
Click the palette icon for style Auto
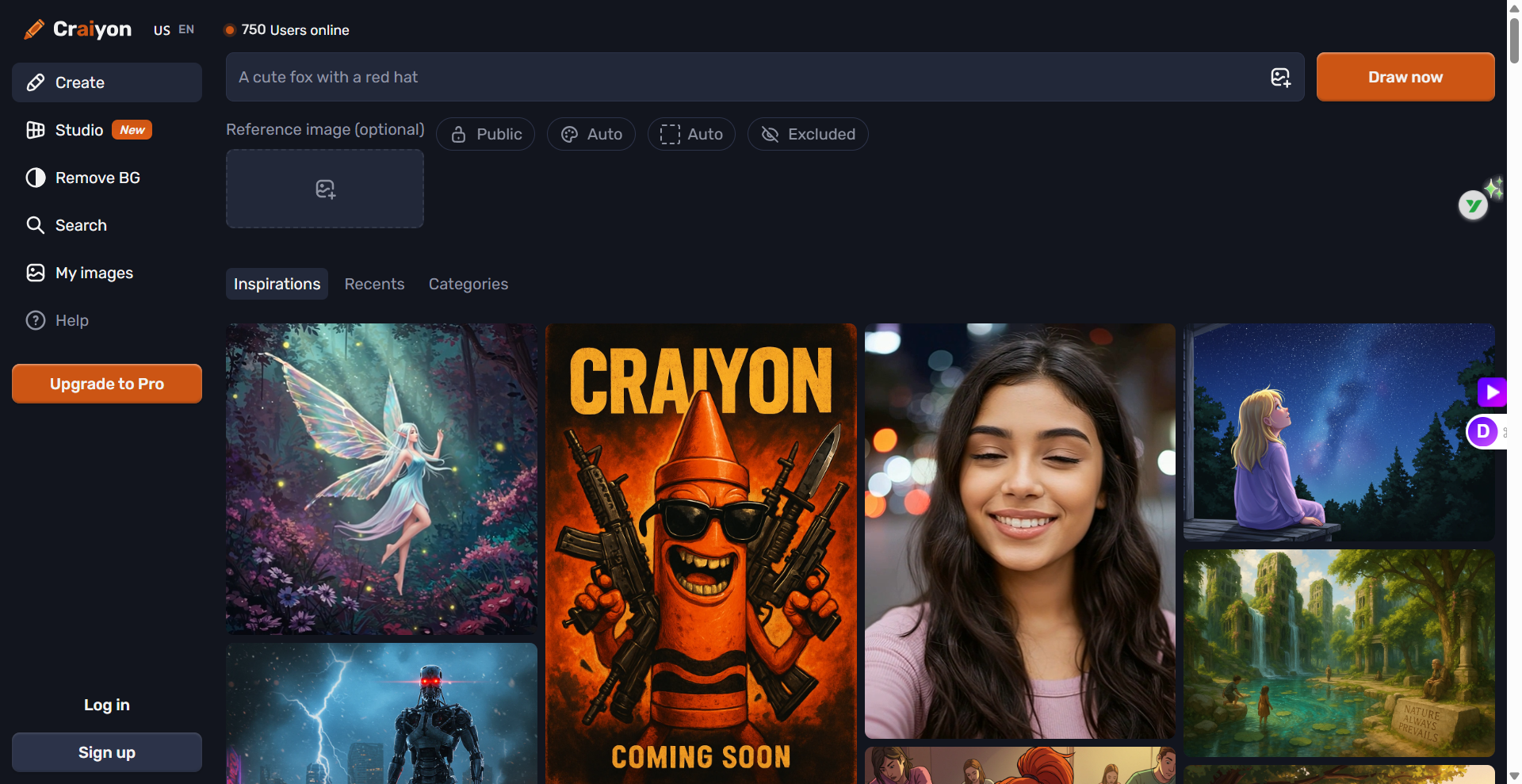tap(569, 135)
